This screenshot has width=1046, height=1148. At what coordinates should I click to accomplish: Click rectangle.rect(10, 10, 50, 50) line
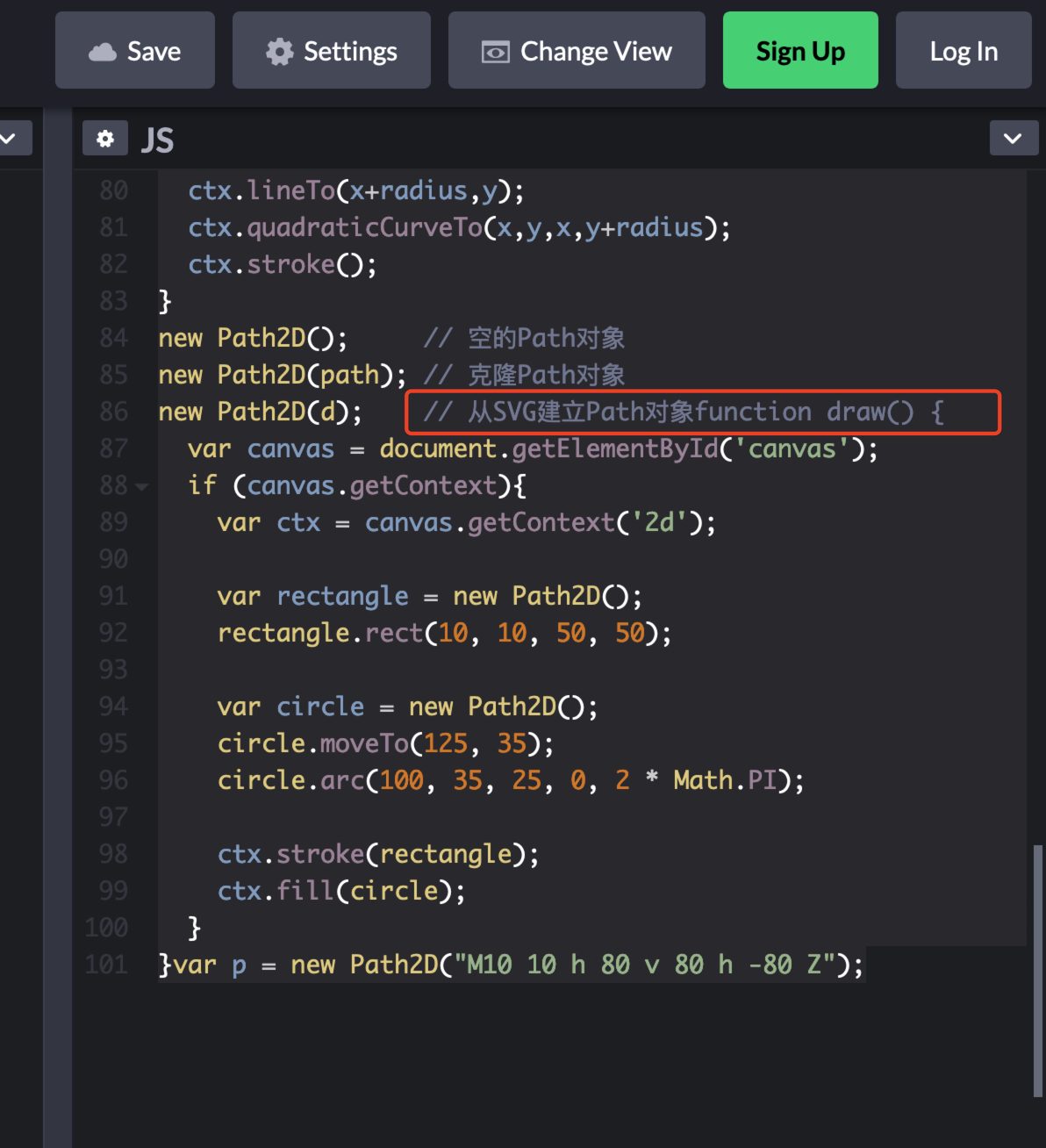[x=445, y=633]
